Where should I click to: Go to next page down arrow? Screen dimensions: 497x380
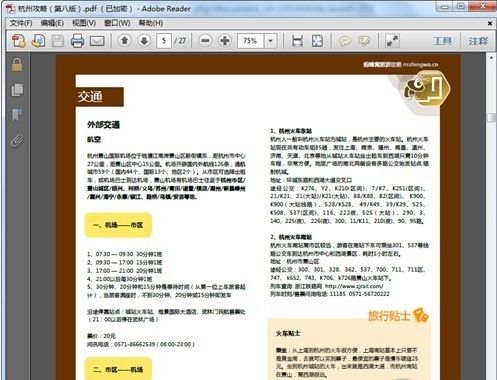[x=144, y=41]
